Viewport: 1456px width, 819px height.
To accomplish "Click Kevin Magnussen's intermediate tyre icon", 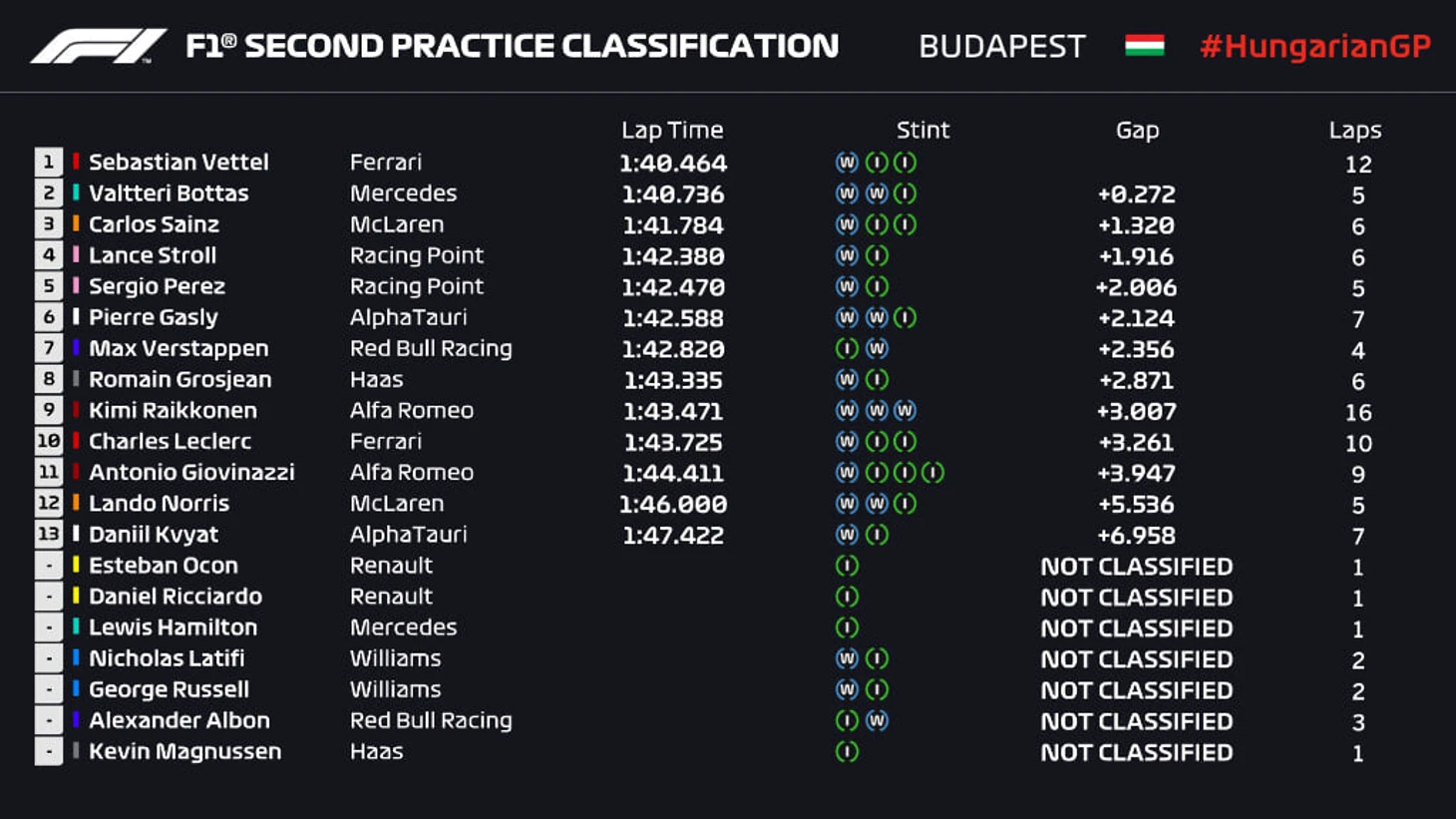I will (x=847, y=751).
